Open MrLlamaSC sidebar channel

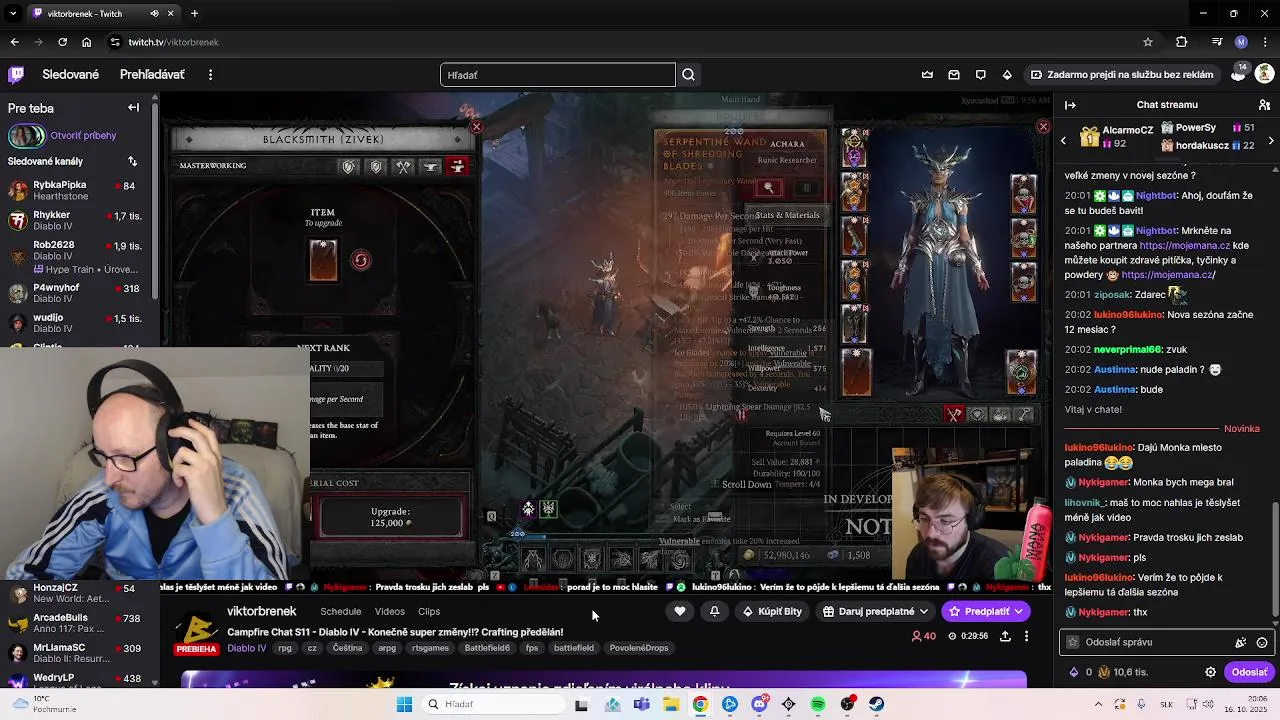pyautogui.click(x=78, y=653)
